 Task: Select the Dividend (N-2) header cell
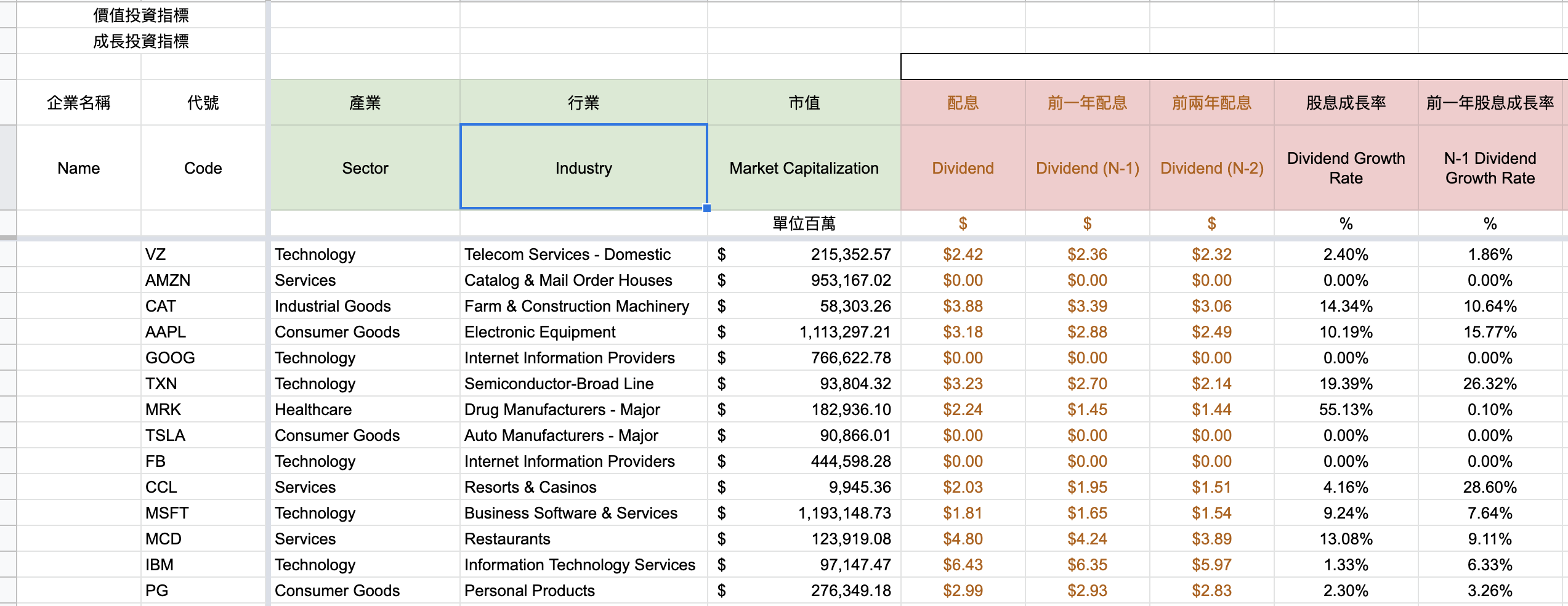[x=1210, y=168]
